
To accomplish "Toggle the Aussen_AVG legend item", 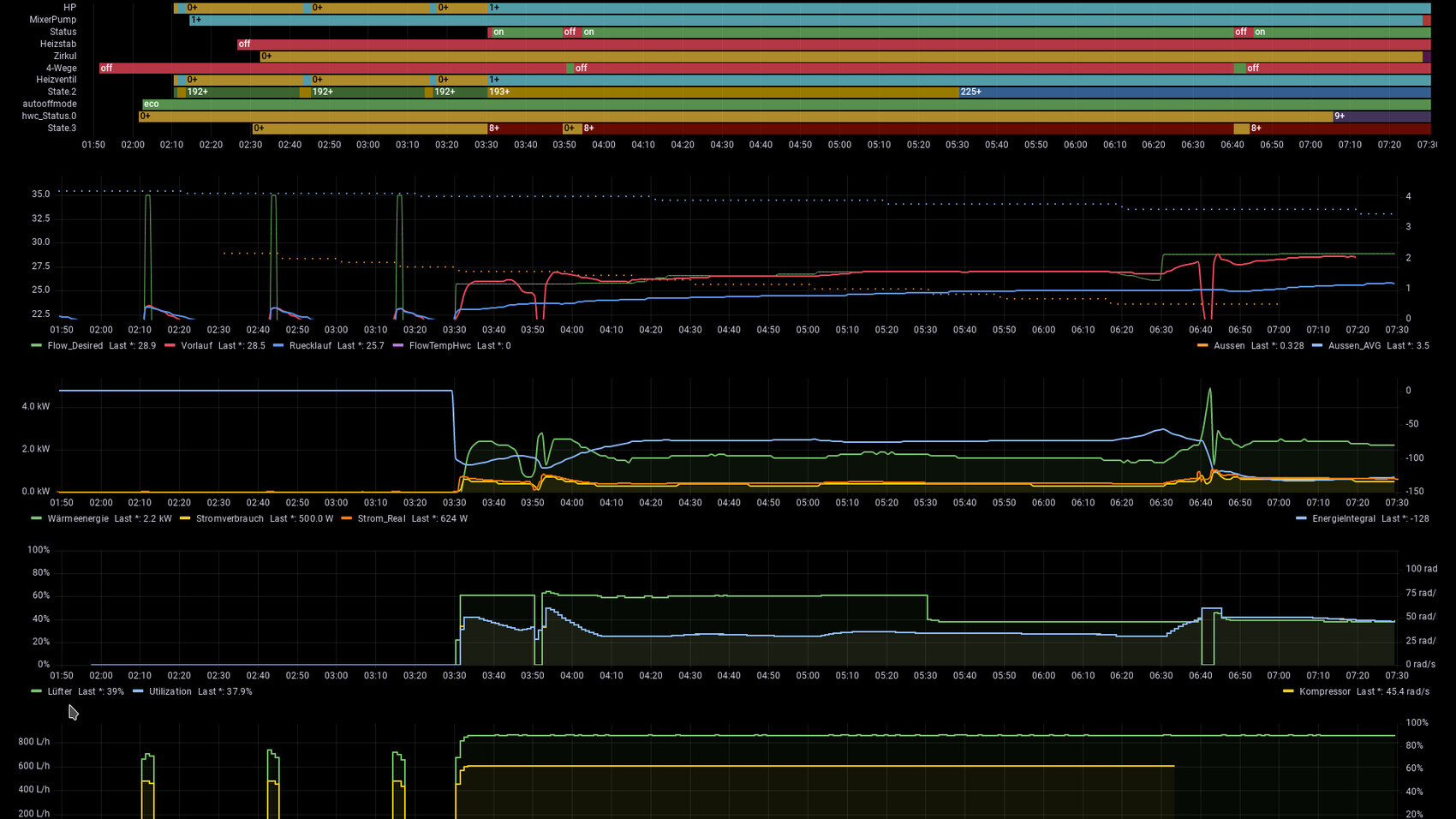I will pyautogui.click(x=1354, y=346).
